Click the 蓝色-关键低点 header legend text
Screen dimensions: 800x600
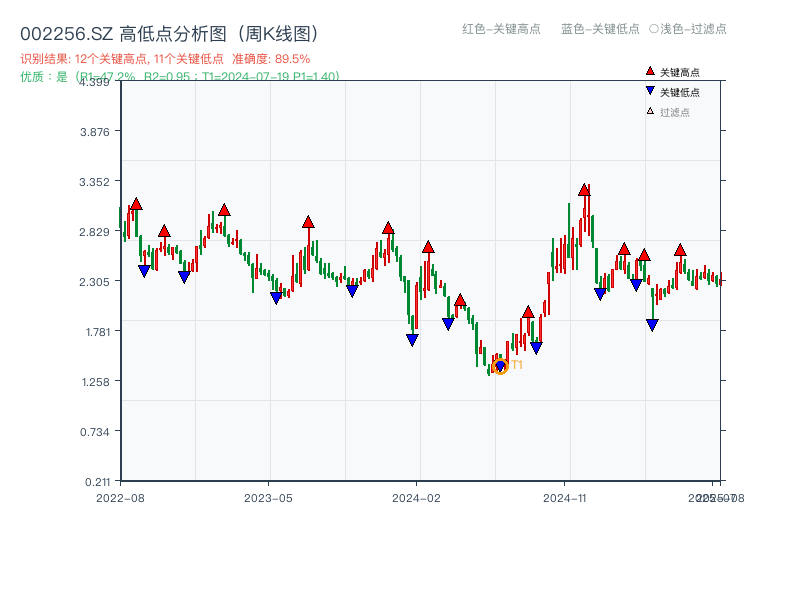coord(600,29)
